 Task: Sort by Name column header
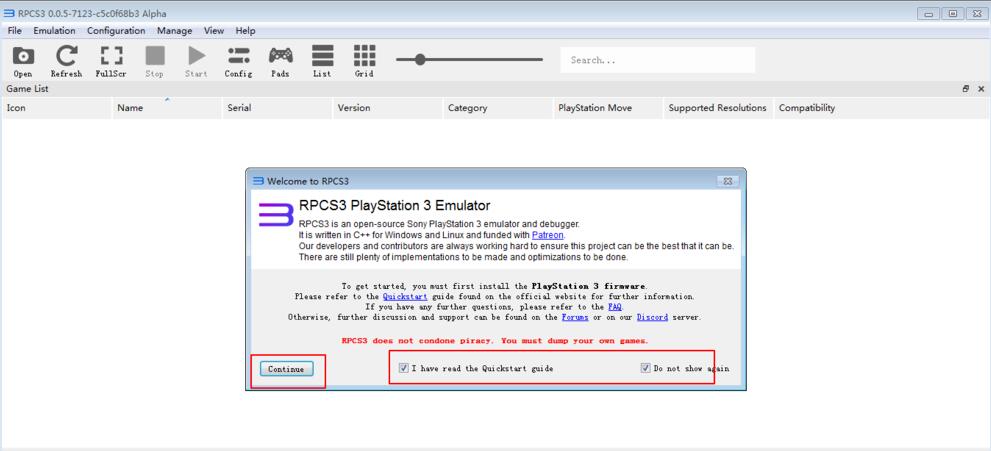click(x=168, y=108)
